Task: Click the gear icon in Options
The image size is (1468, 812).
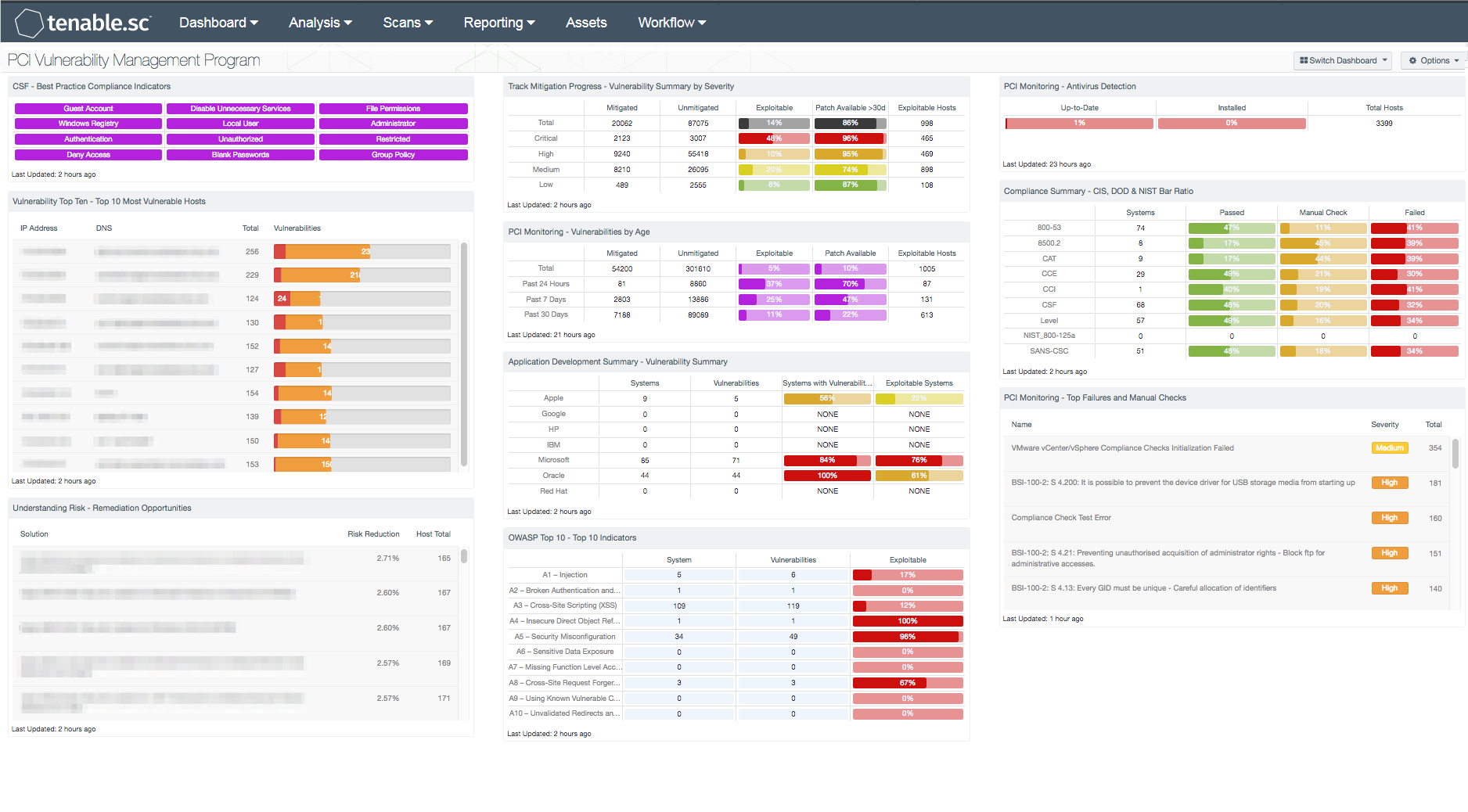Action: [1412, 60]
